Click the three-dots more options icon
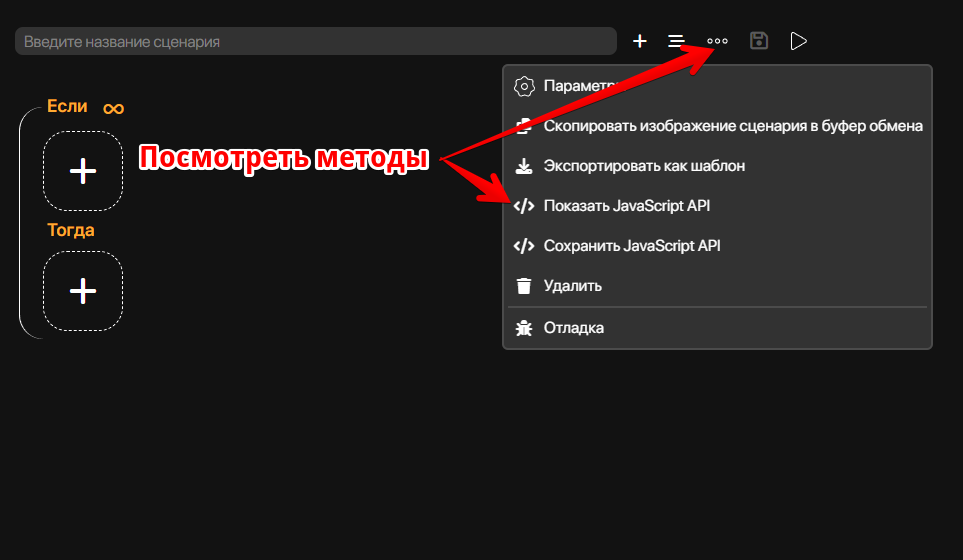Screen dimensions: 963x560 (717, 41)
